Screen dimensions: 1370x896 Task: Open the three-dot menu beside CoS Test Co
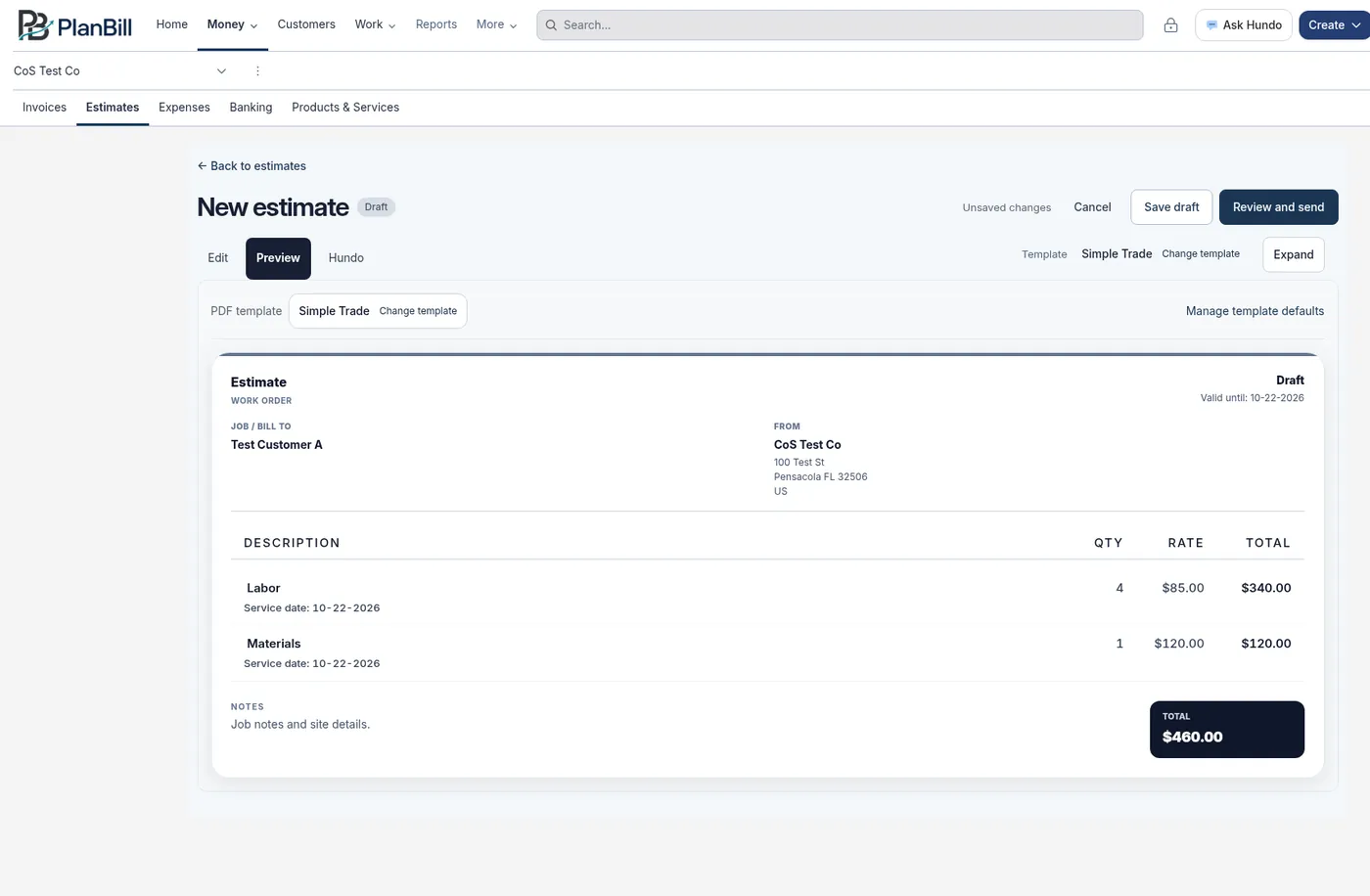coord(257,71)
